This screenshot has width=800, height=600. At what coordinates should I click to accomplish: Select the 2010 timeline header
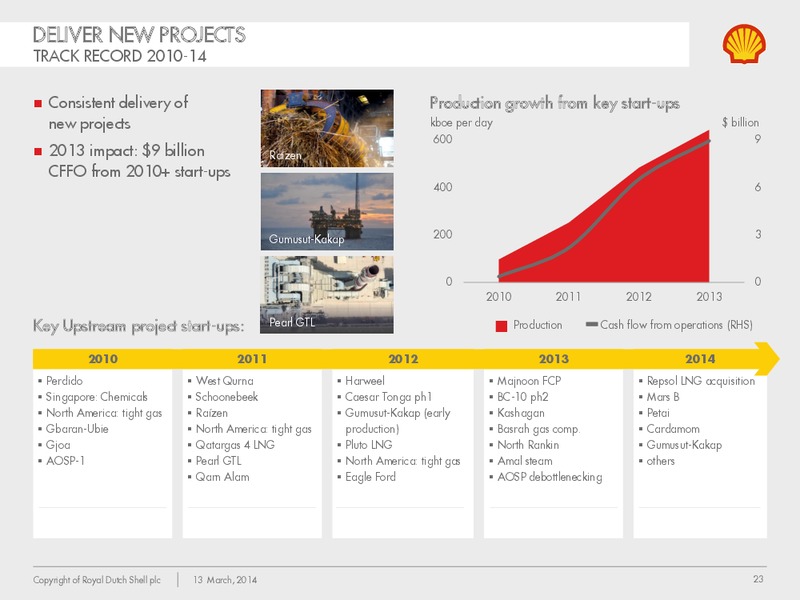103,359
